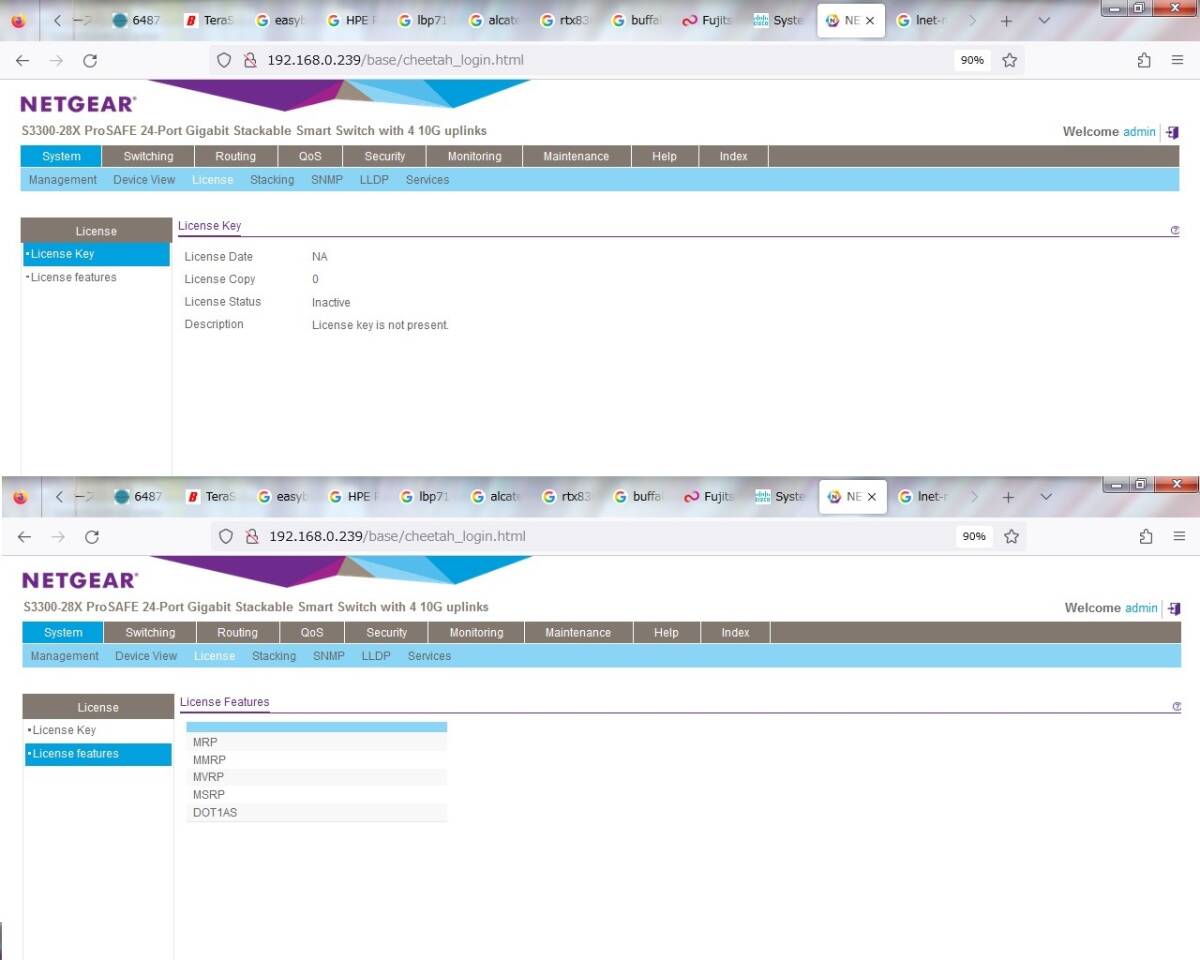Image resolution: width=1200 pixels, height=960 pixels.
Task: Open SNMP submenu on License Features page
Action: point(329,656)
